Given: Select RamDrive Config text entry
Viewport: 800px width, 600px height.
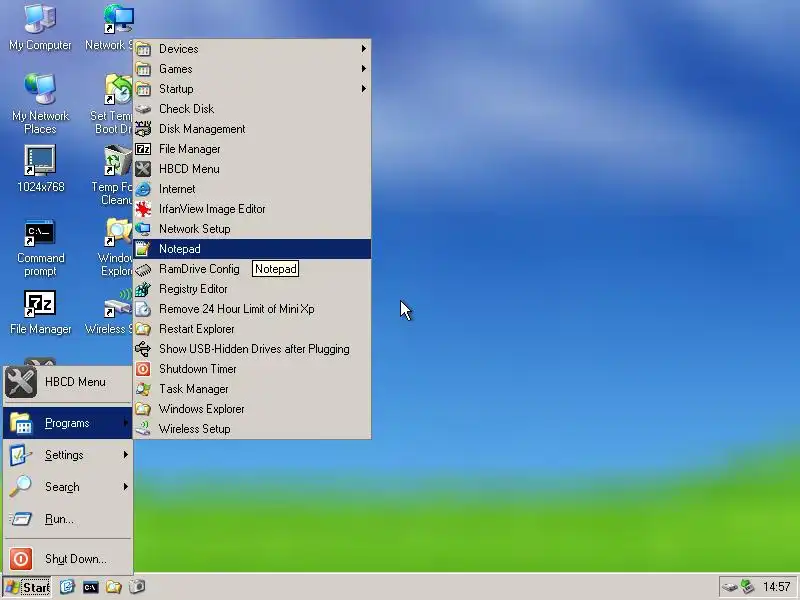Looking at the screenshot, I should [199, 269].
